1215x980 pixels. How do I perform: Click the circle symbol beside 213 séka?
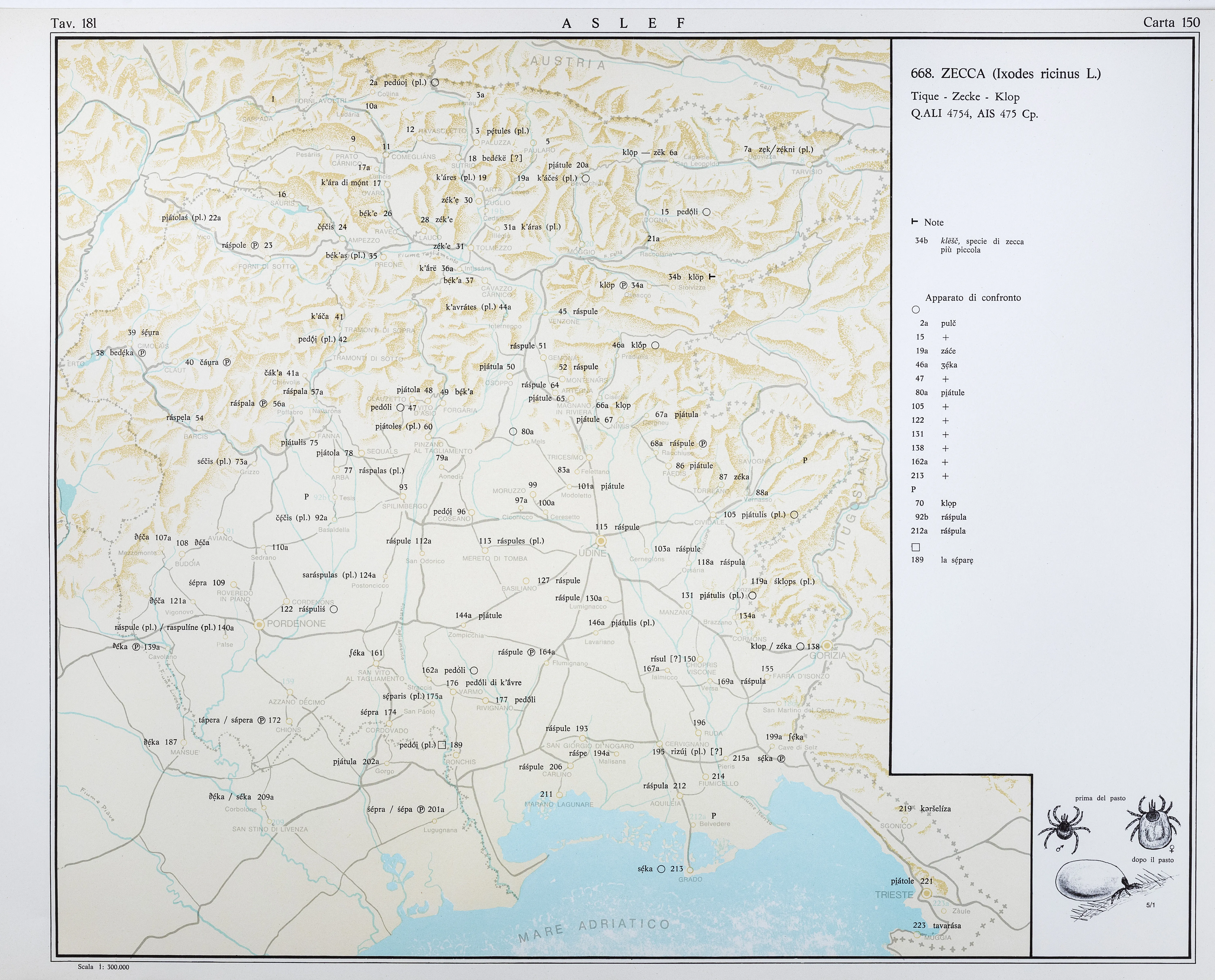tap(661, 869)
